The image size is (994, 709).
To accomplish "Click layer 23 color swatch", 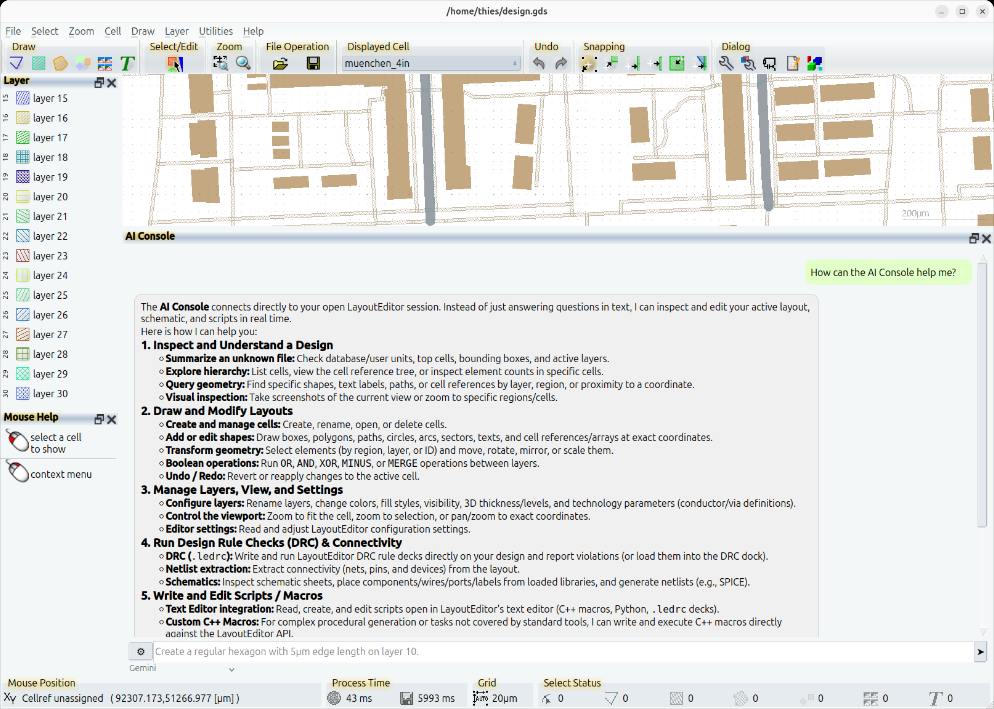I will coord(23,256).
